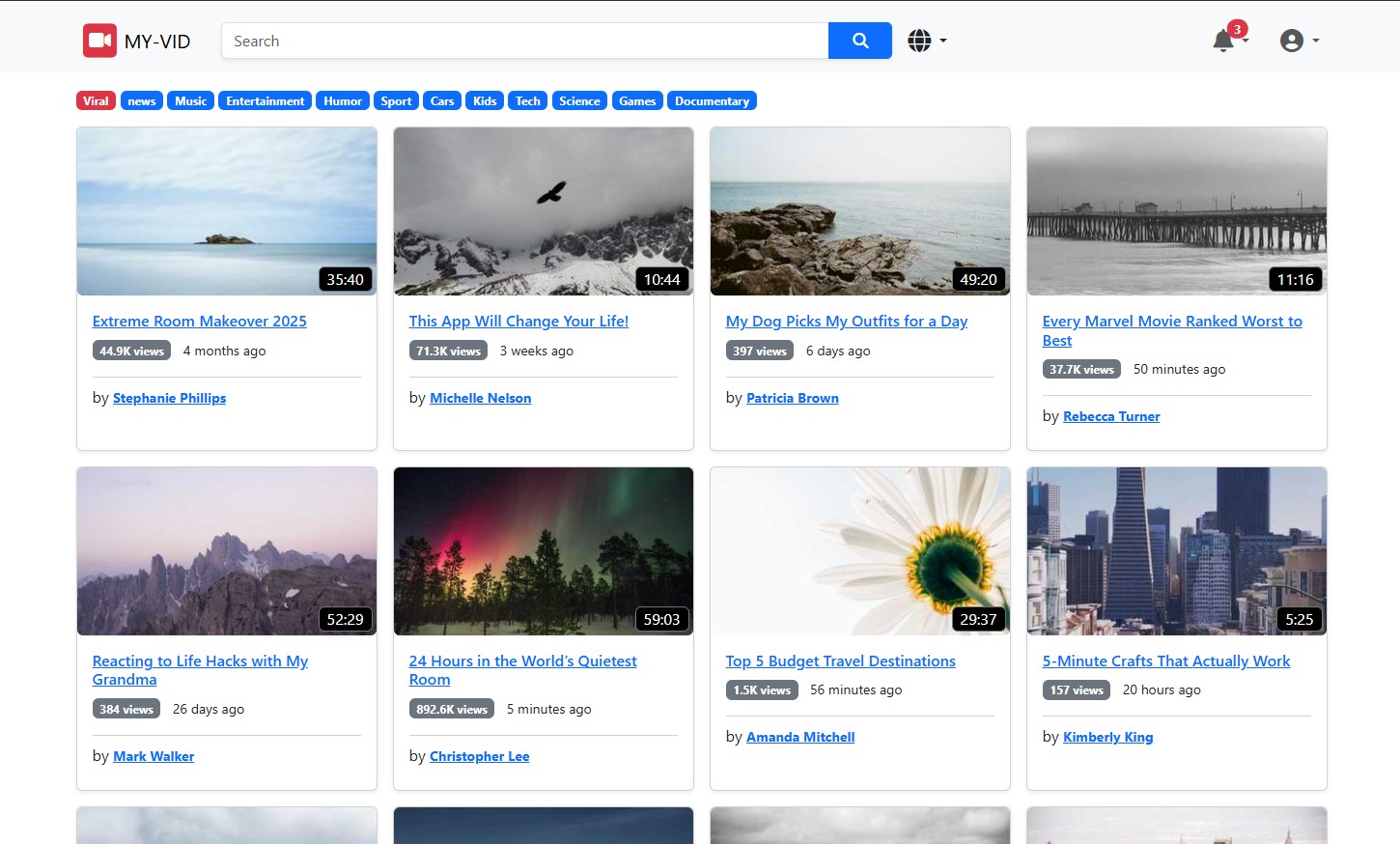Visit Rebecca Turner channel link

pyautogui.click(x=1111, y=416)
